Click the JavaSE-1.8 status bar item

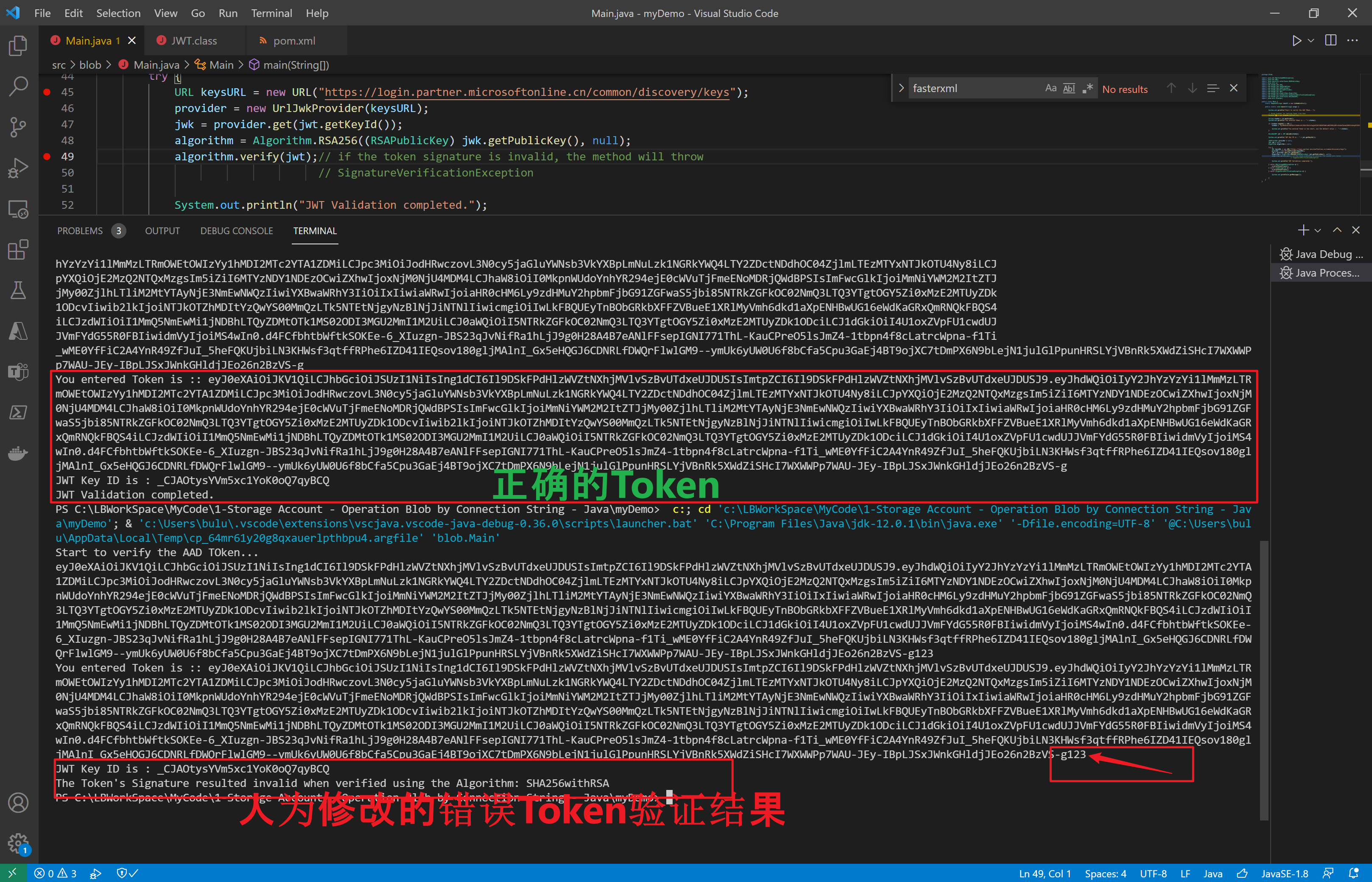(x=1285, y=874)
